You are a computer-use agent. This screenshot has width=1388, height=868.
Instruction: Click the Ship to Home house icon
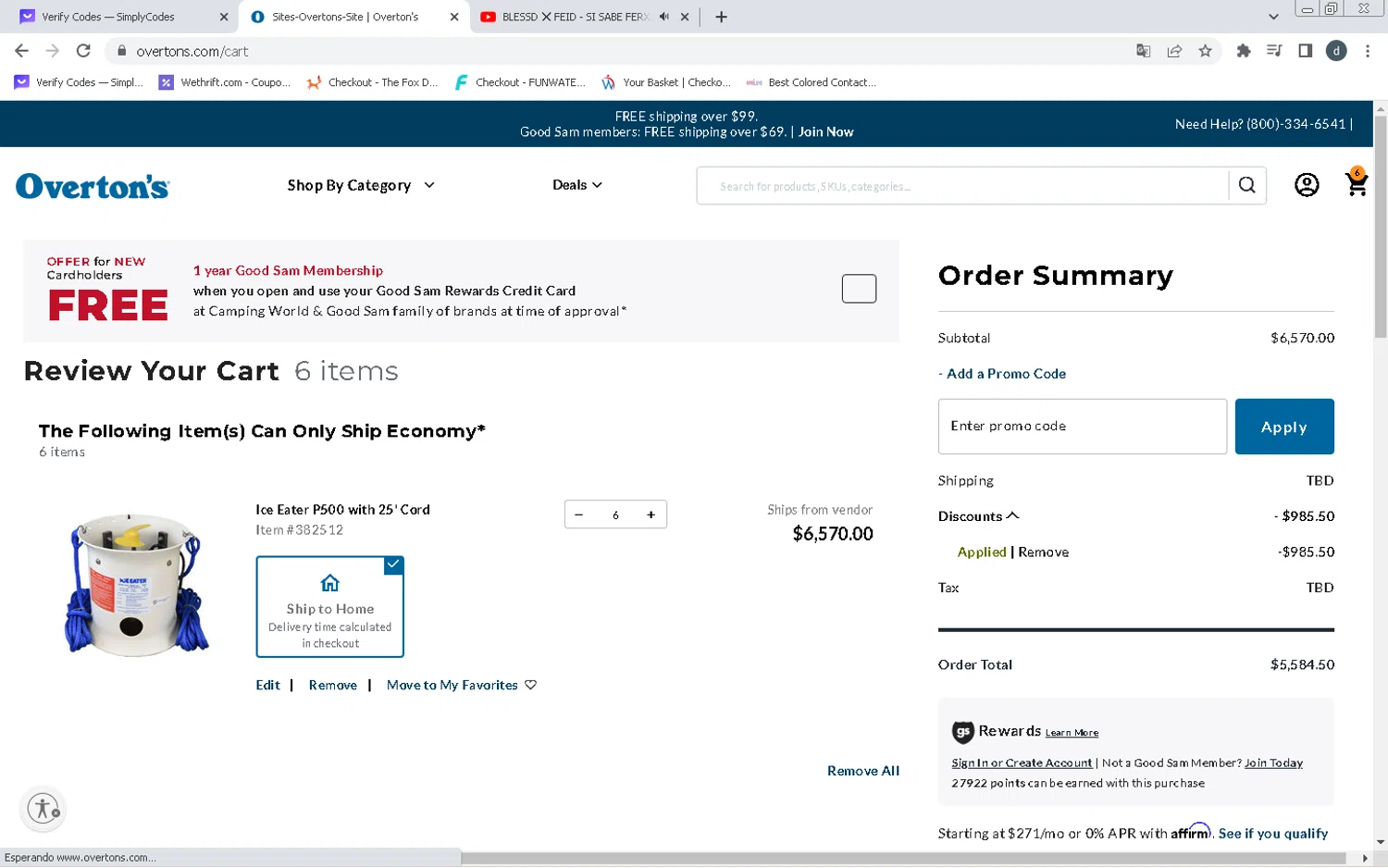(329, 583)
